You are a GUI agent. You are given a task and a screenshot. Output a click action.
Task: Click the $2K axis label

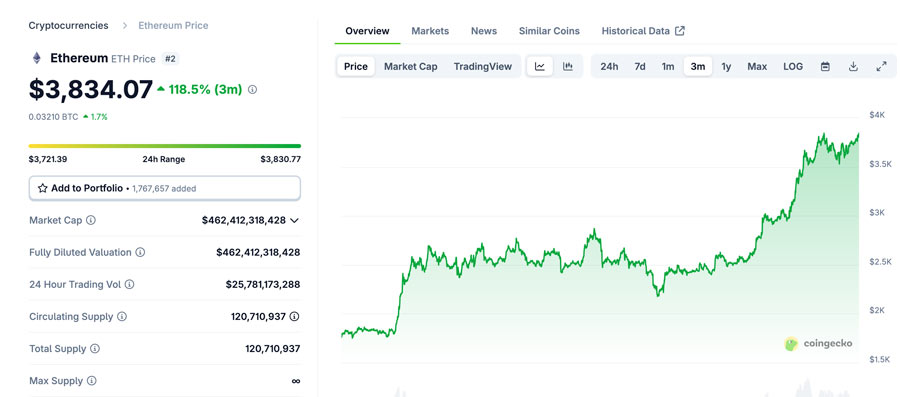[x=876, y=310]
